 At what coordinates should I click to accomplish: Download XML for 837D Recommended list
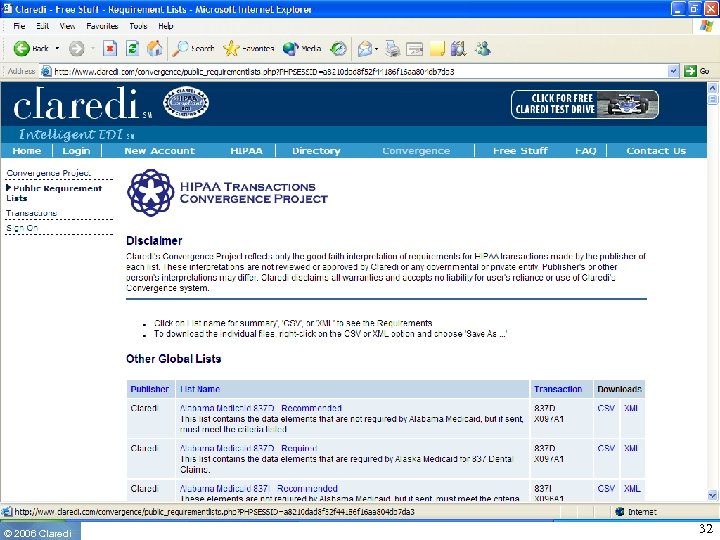pyautogui.click(x=631, y=408)
